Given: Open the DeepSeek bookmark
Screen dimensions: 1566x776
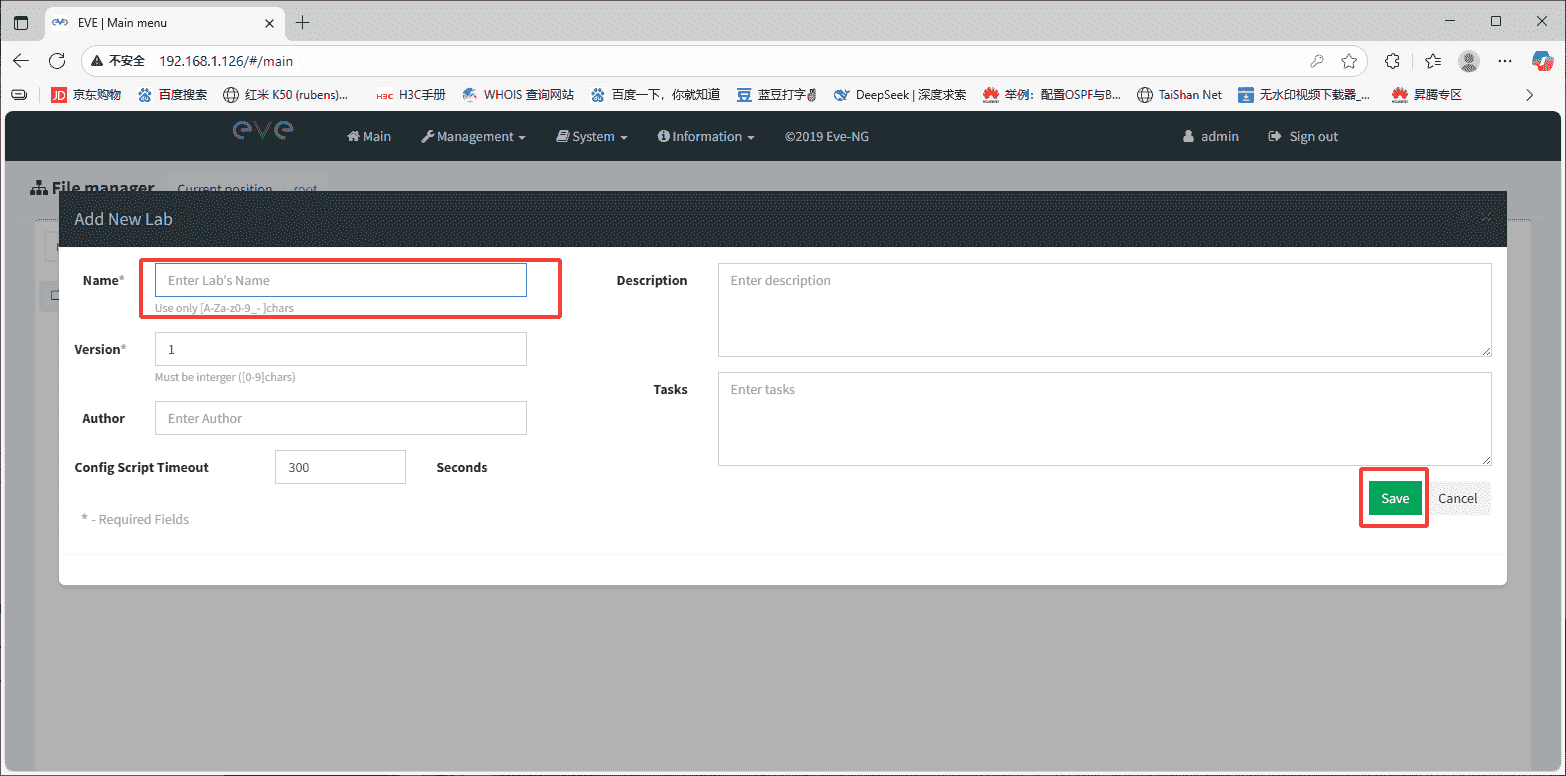Looking at the screenshot, I should click(900, 95).
